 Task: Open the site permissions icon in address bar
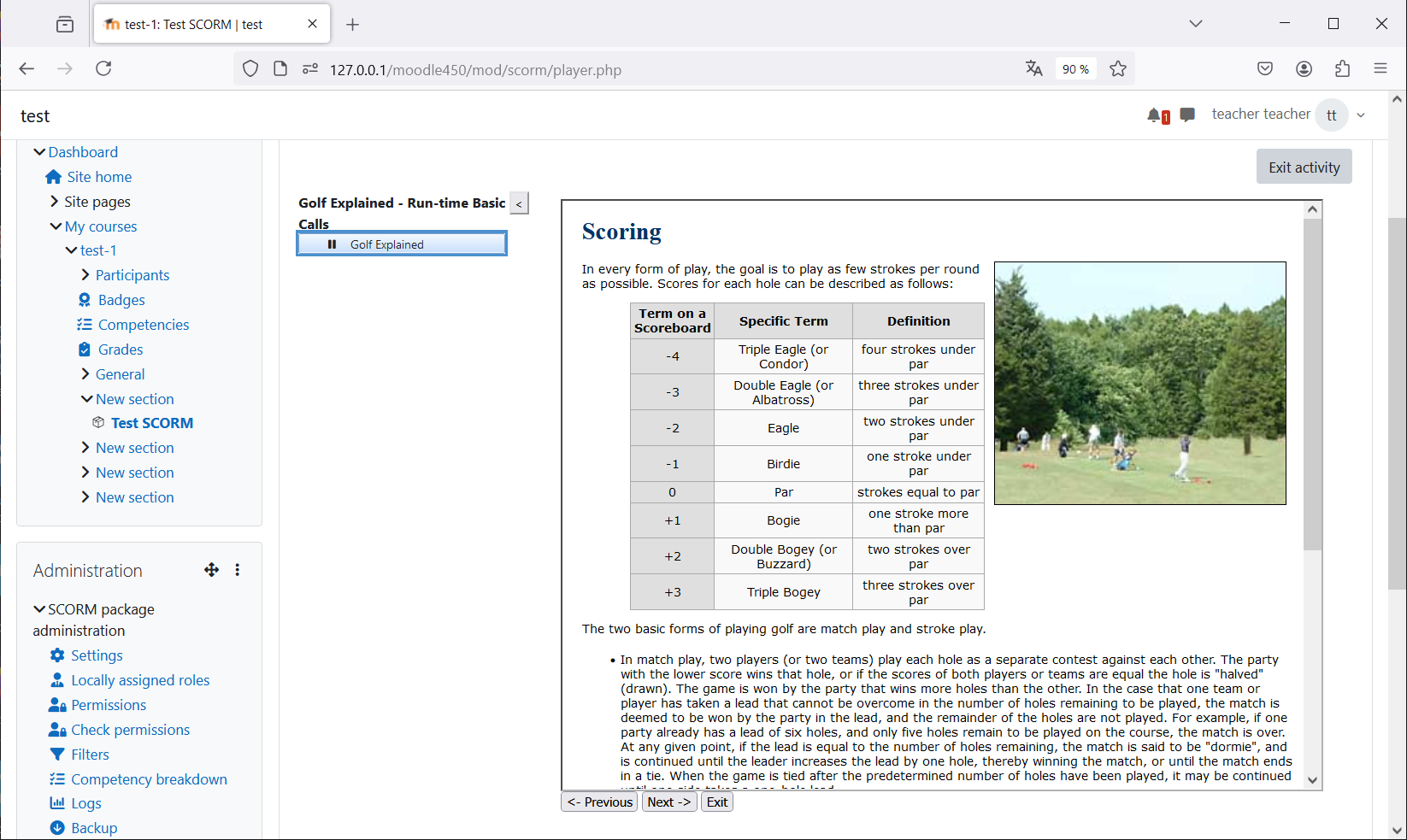coord(310,69)
